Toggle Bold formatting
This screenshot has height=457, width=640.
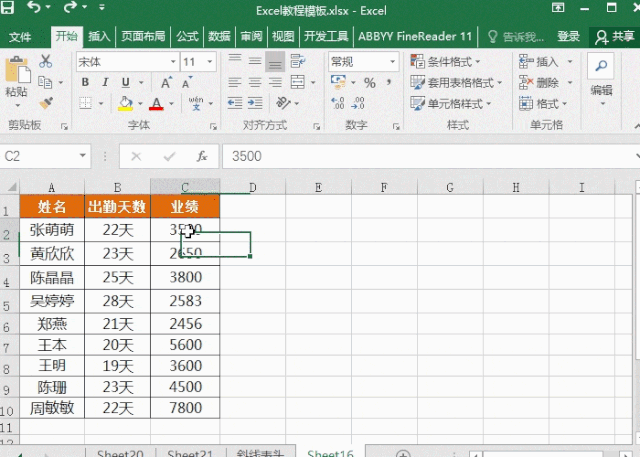[x=85, y=82]
